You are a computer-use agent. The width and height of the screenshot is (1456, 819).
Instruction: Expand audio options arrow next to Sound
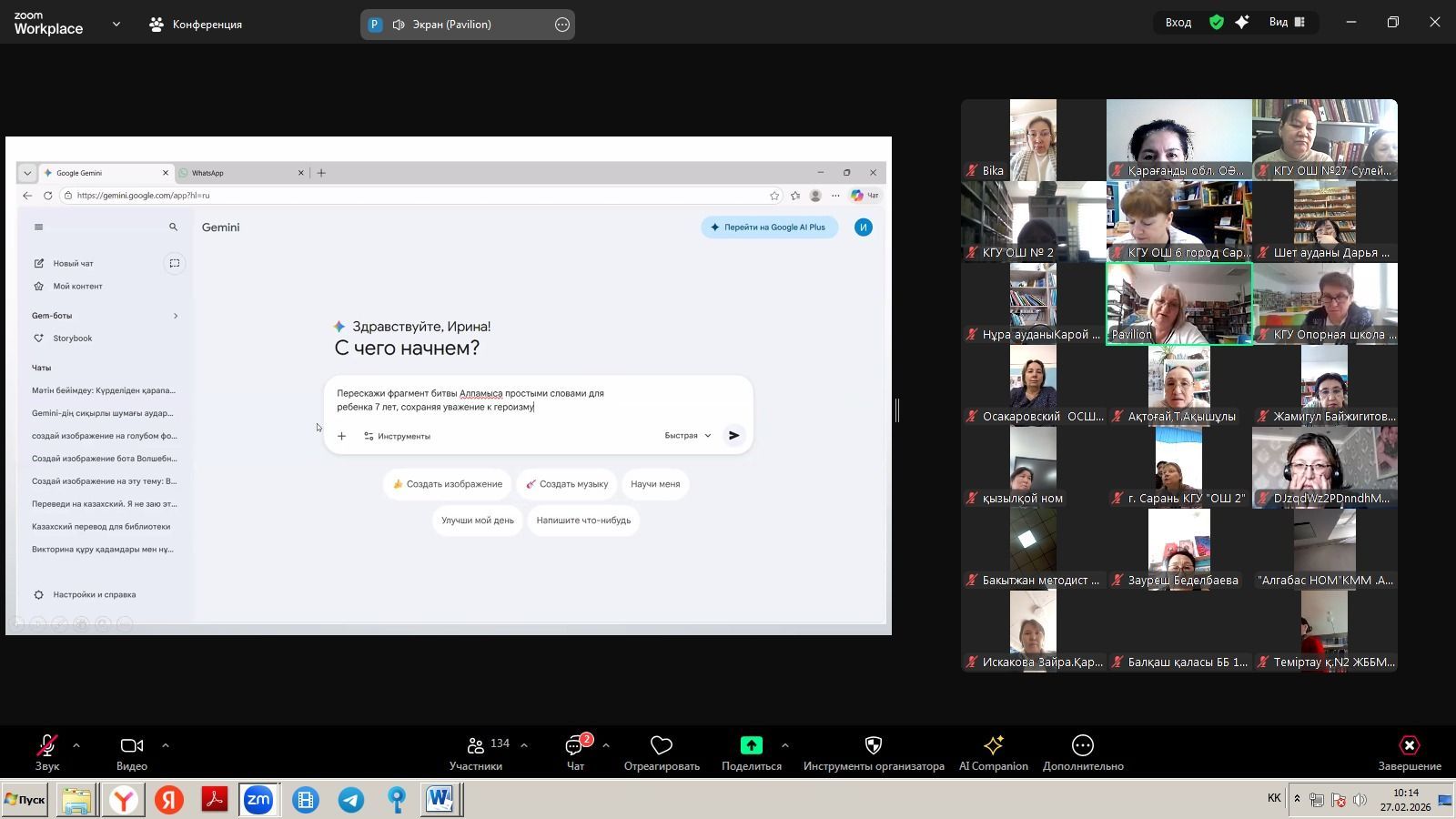click(76, 745)
